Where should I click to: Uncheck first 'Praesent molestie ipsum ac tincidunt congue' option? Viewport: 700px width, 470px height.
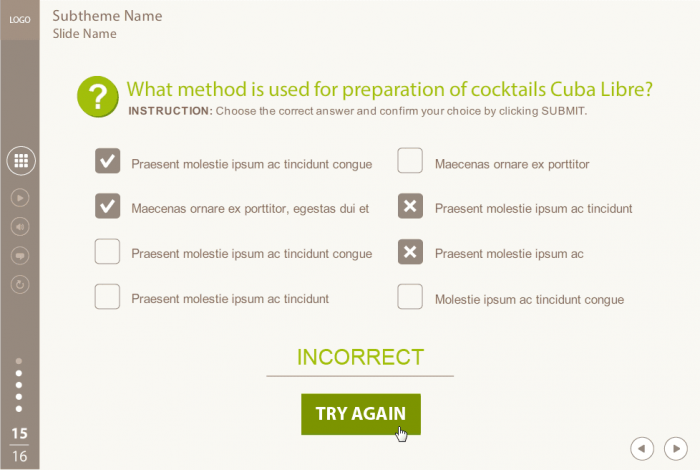pos(107,161)
